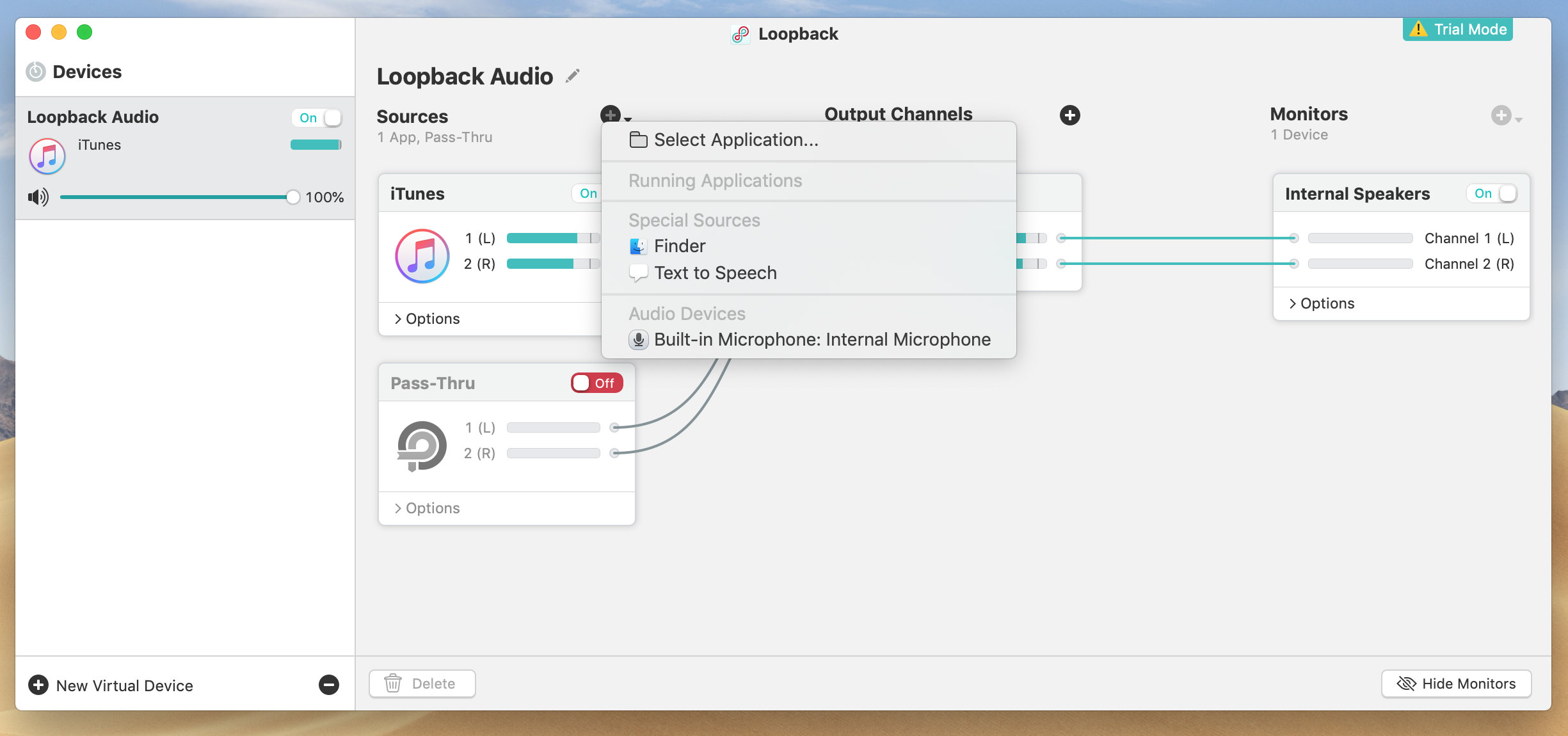Click the Devices header icon
The image size is (1568, 736).
point(36,72)
